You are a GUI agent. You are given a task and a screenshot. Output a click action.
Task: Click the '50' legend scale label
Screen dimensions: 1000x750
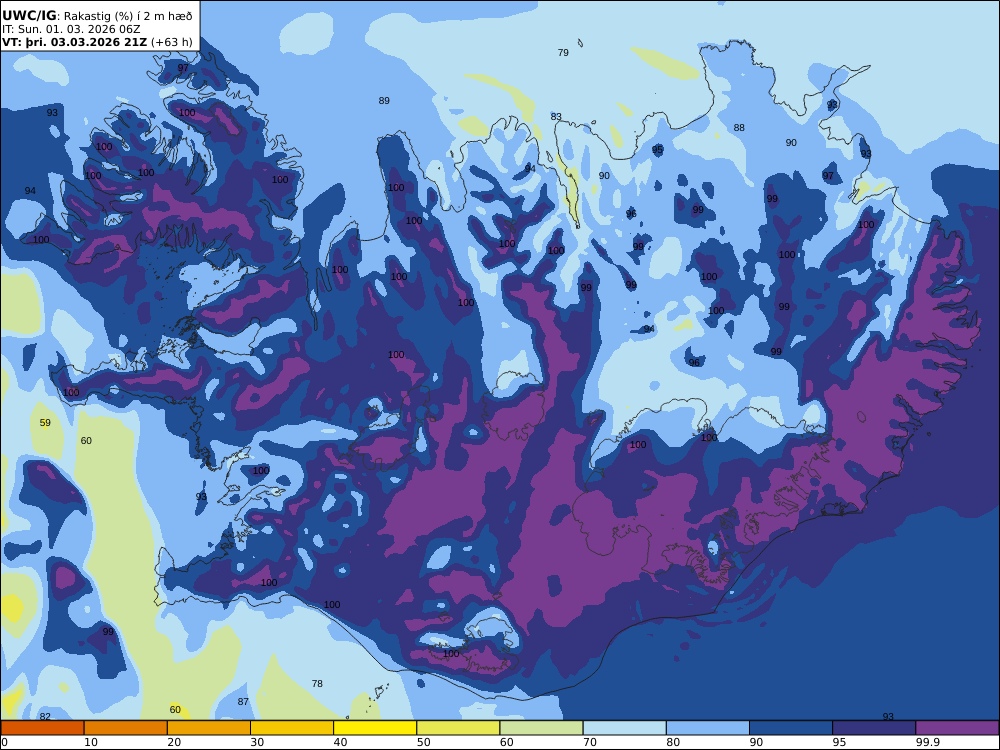[423, 742]
